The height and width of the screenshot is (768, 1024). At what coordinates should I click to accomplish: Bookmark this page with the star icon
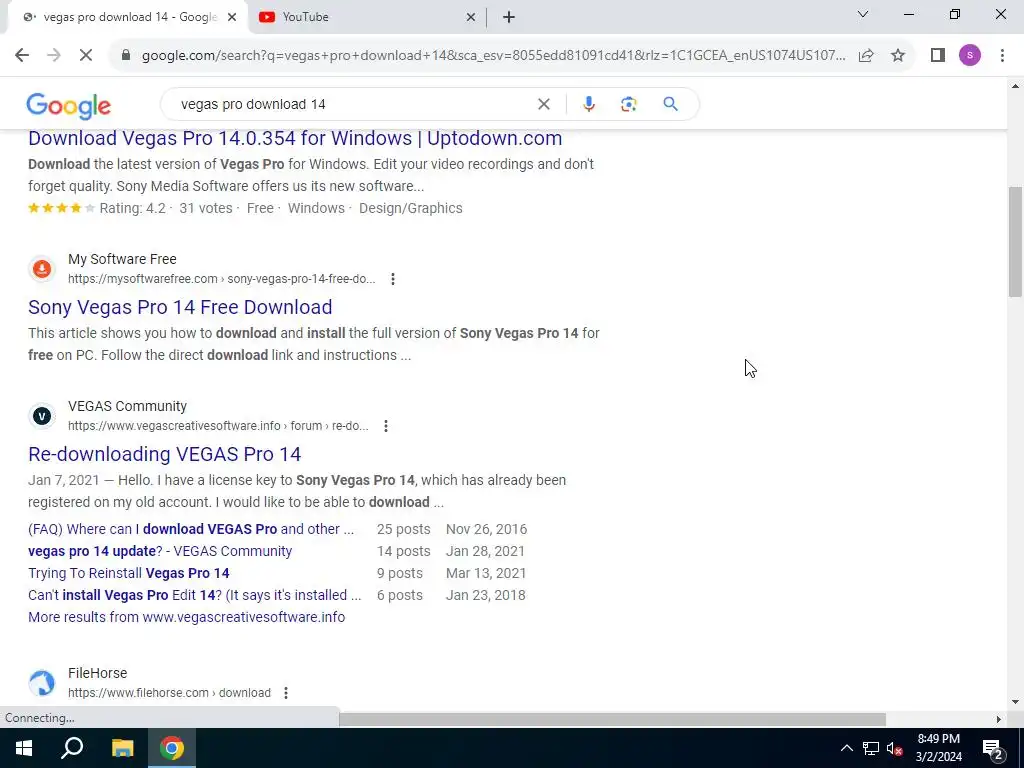tap(898, 55)
